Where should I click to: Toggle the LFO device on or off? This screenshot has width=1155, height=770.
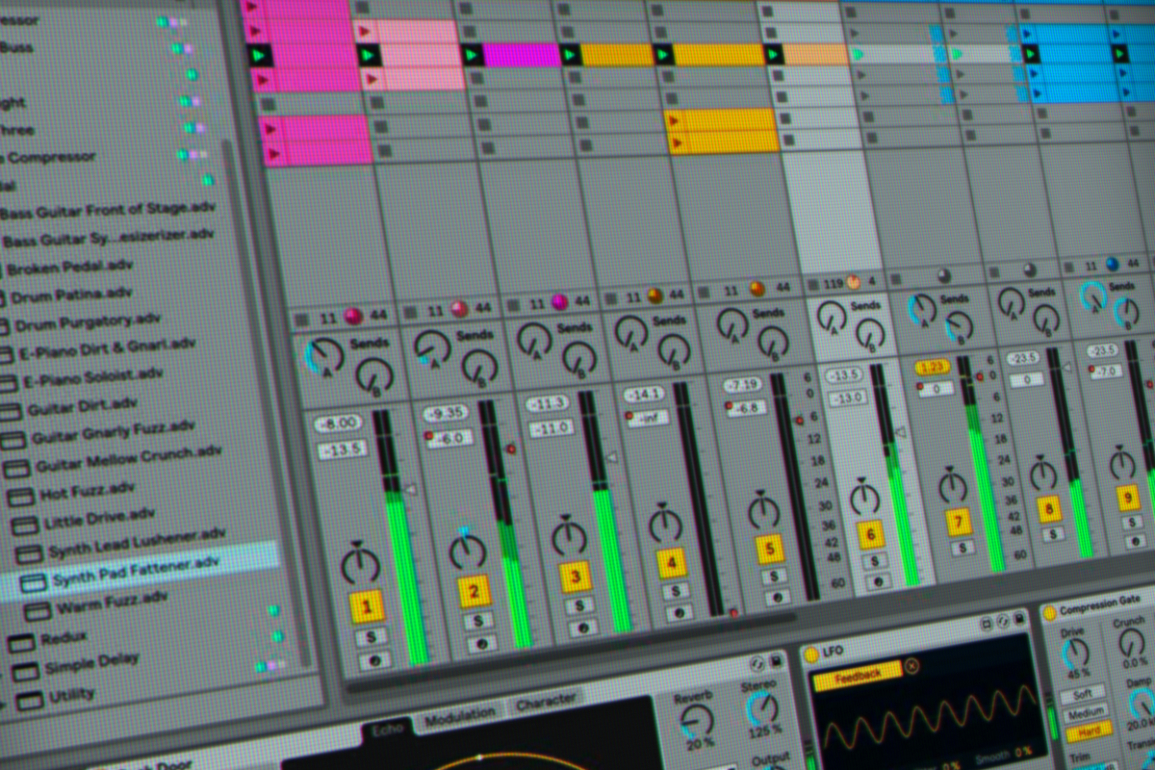click(x=811, y=653)
